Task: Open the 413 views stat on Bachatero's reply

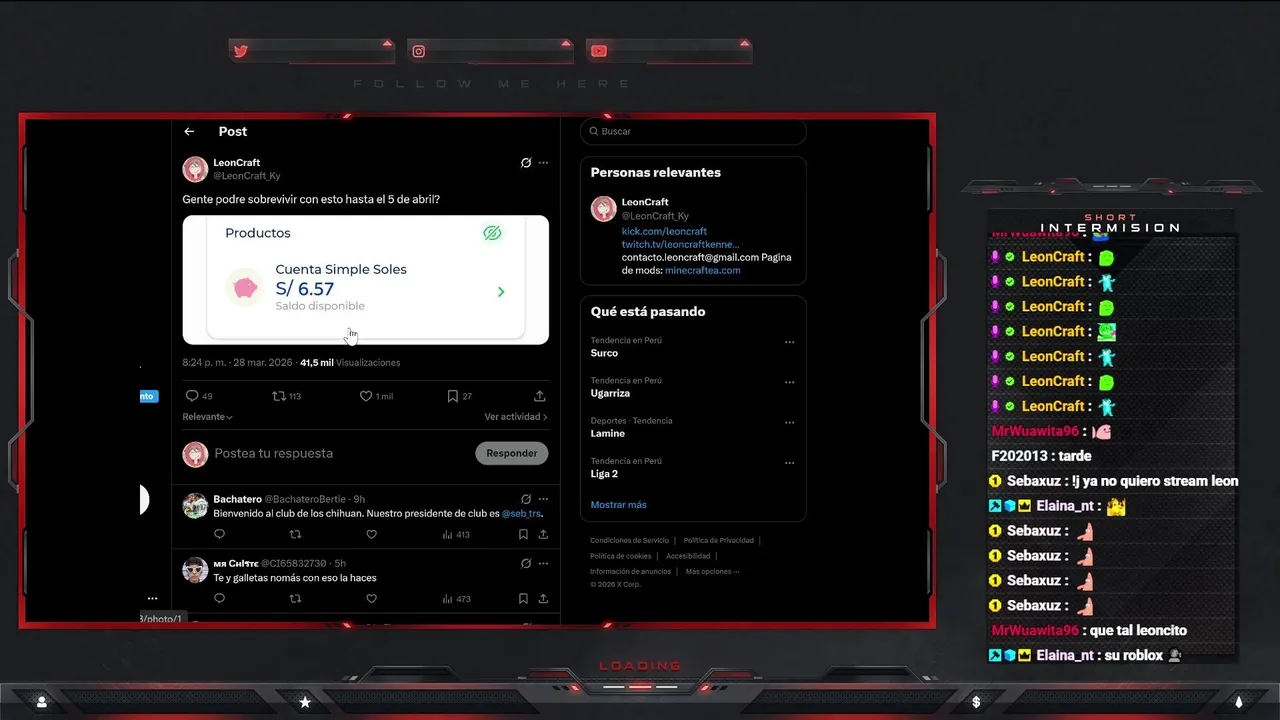Action: pos(456,535)
